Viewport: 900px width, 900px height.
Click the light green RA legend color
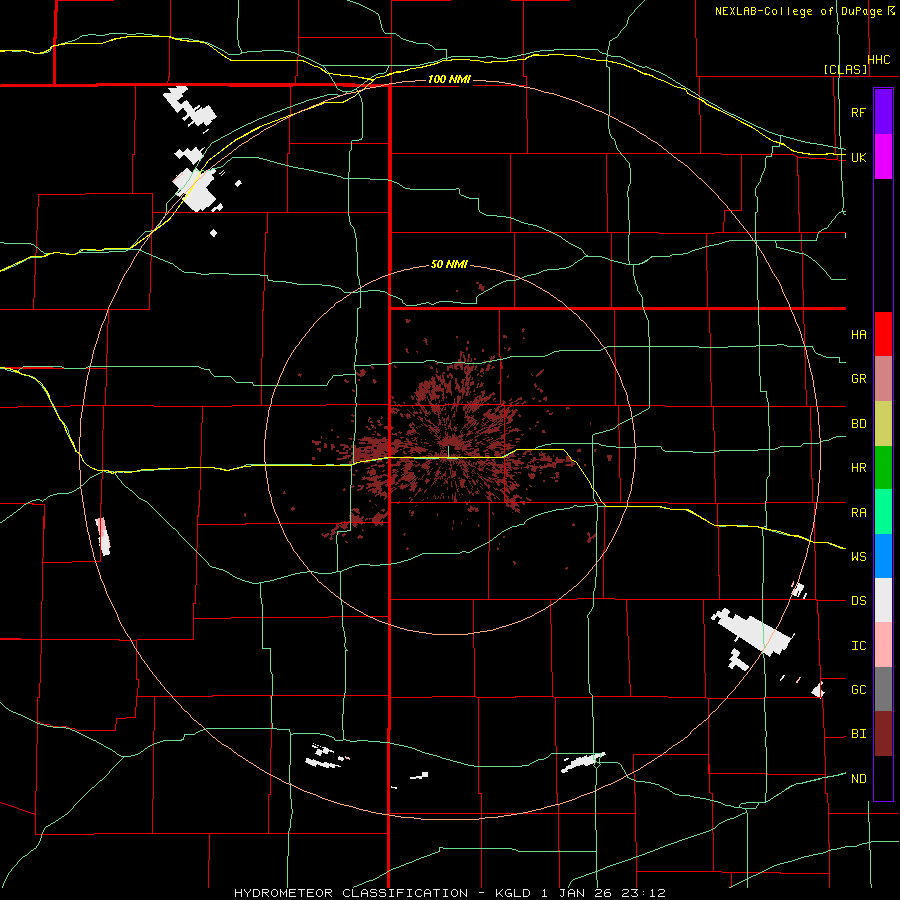coord(883,512)
